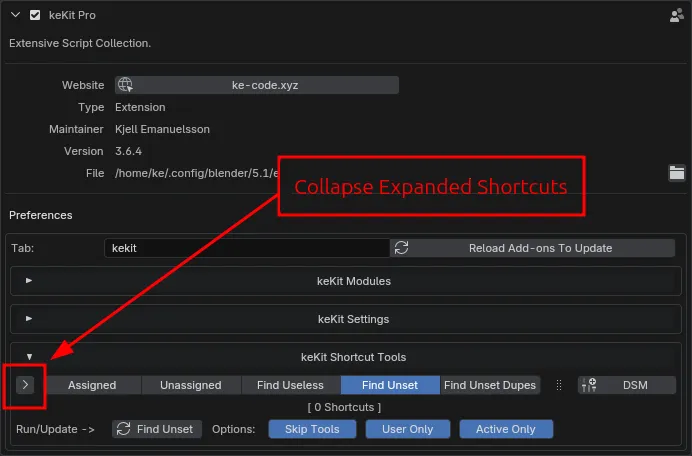This screenshot has height=456, width=692.
Task: Disable the keKit Pro add-on checkbox
Action: [x=36, y=16]
